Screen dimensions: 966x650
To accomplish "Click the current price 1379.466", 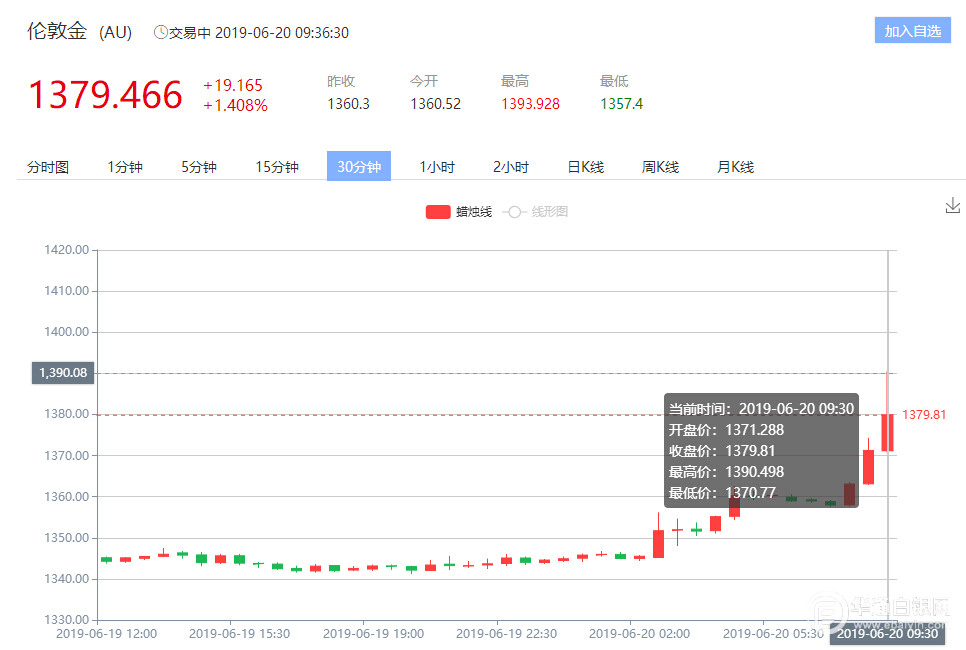I will 105,95.
